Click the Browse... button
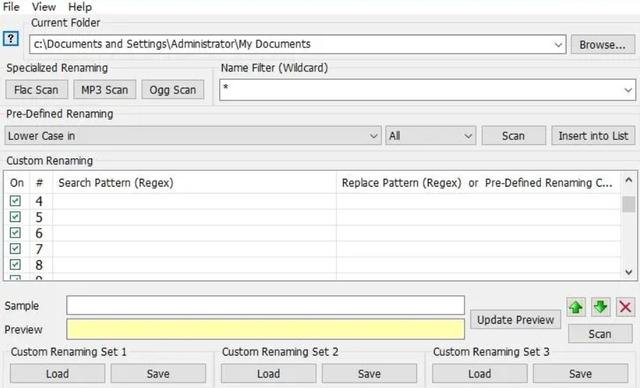The height and width of the screenshot is (388, 640). 602,44
